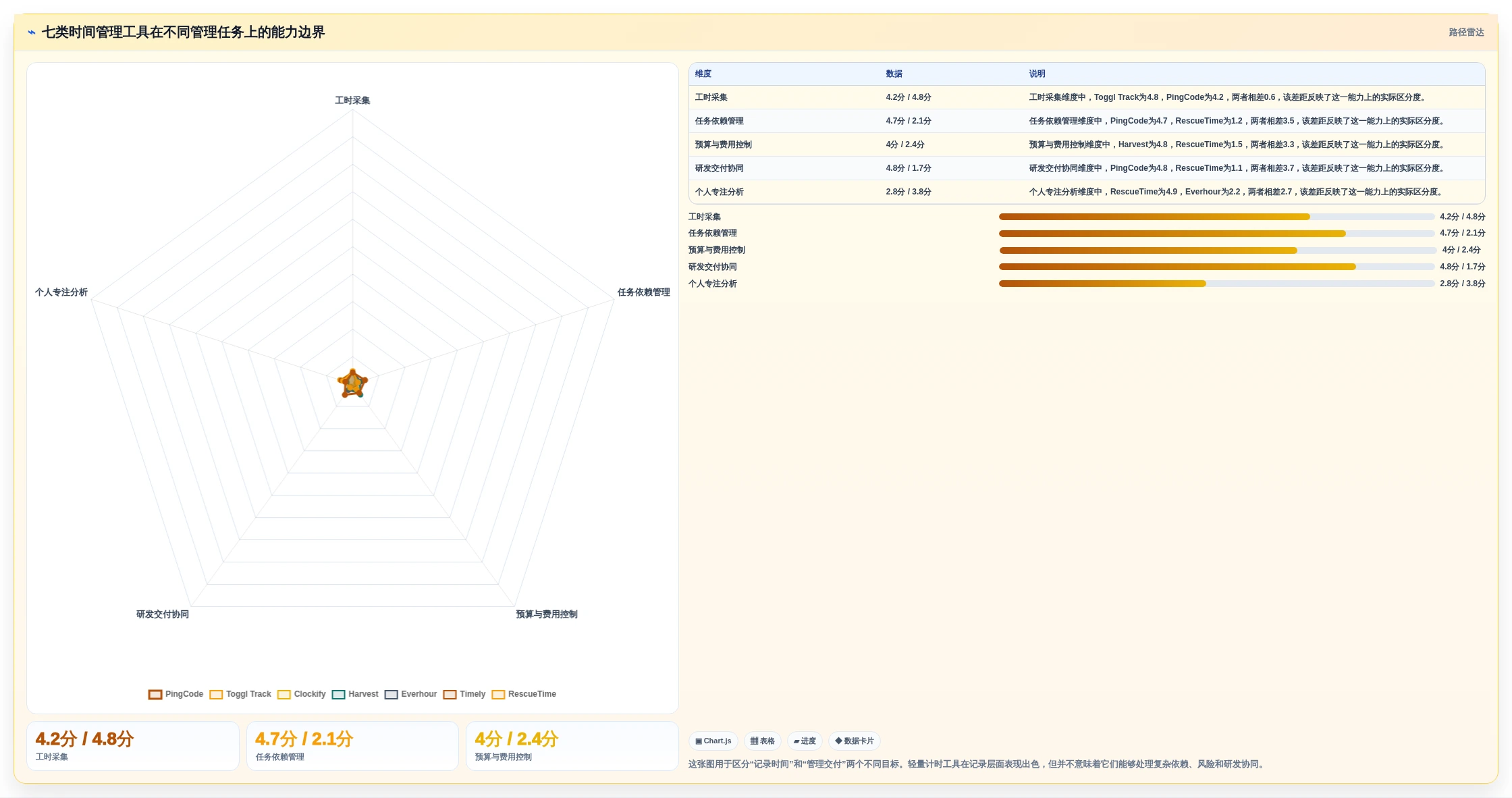This screenshot has height=798, width=1512.
Task: Click the table value 2.8分 / 3.8分
Action: pyautogui.click(x=909, y=192)
